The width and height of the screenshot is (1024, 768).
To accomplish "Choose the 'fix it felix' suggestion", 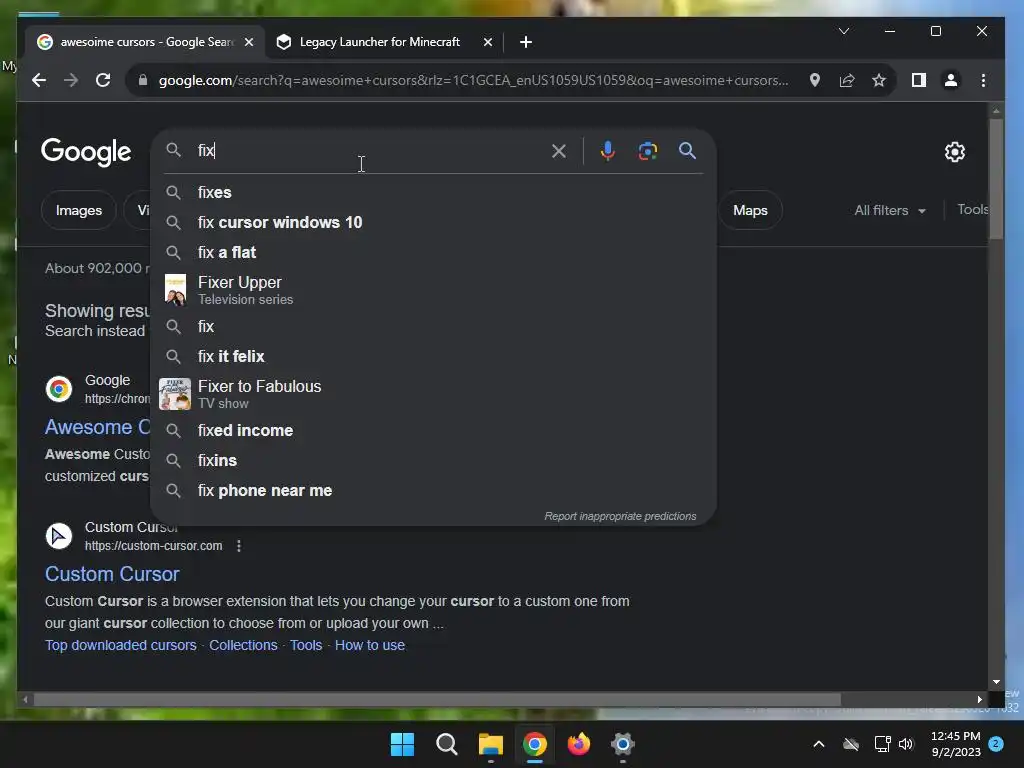I will point(433,356).
